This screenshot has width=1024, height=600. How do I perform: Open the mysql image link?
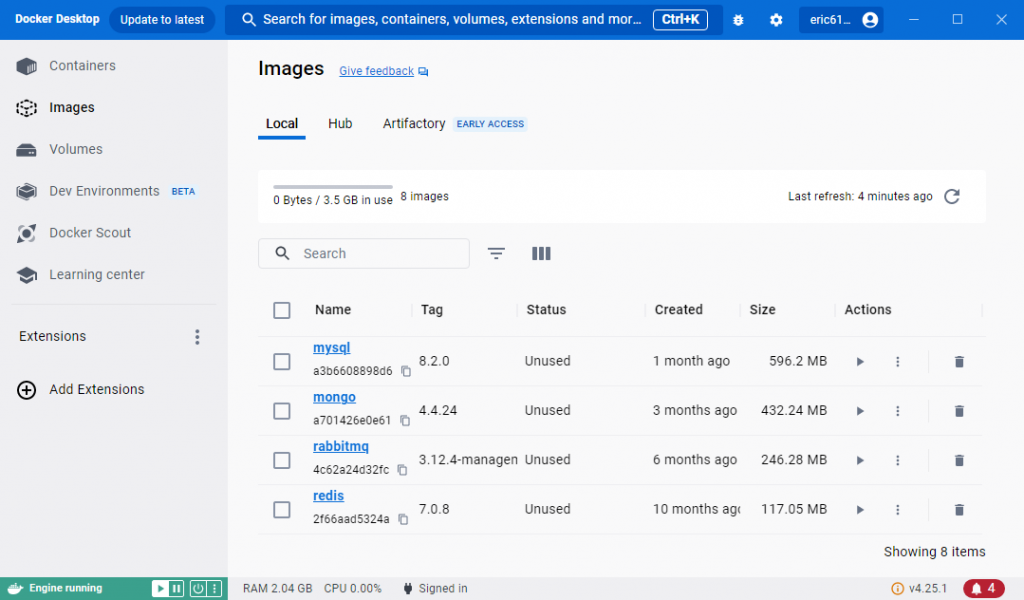pyautogui.click(x=331, y=348)
